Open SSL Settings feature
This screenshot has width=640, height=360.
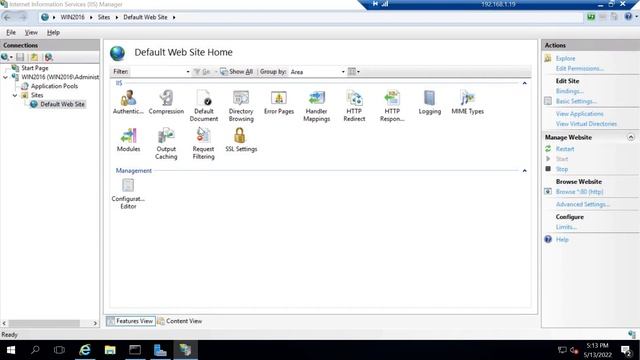click(241, 140)
